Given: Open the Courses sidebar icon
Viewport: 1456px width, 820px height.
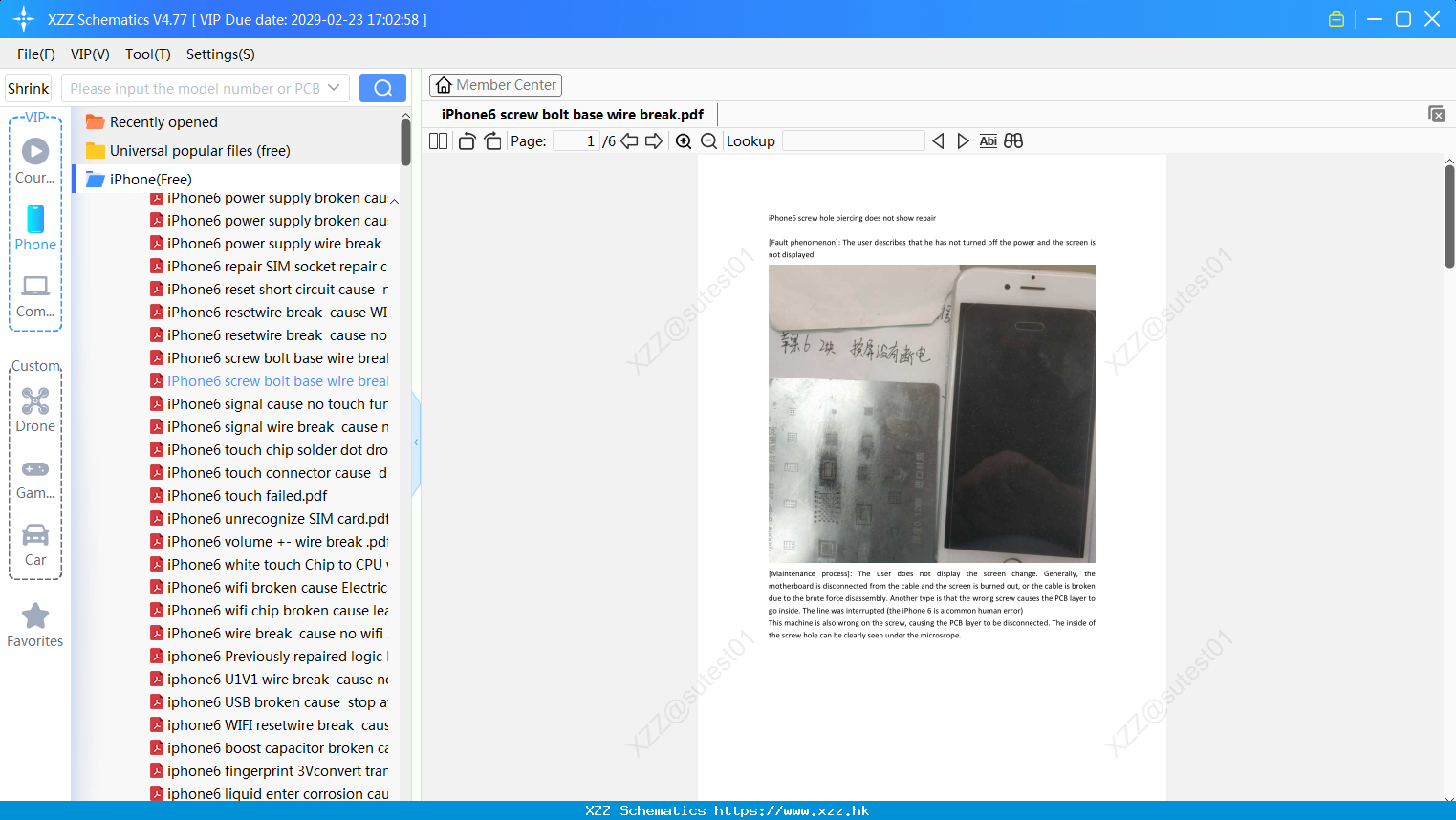Looking at the screenshot, I should 35,162.
